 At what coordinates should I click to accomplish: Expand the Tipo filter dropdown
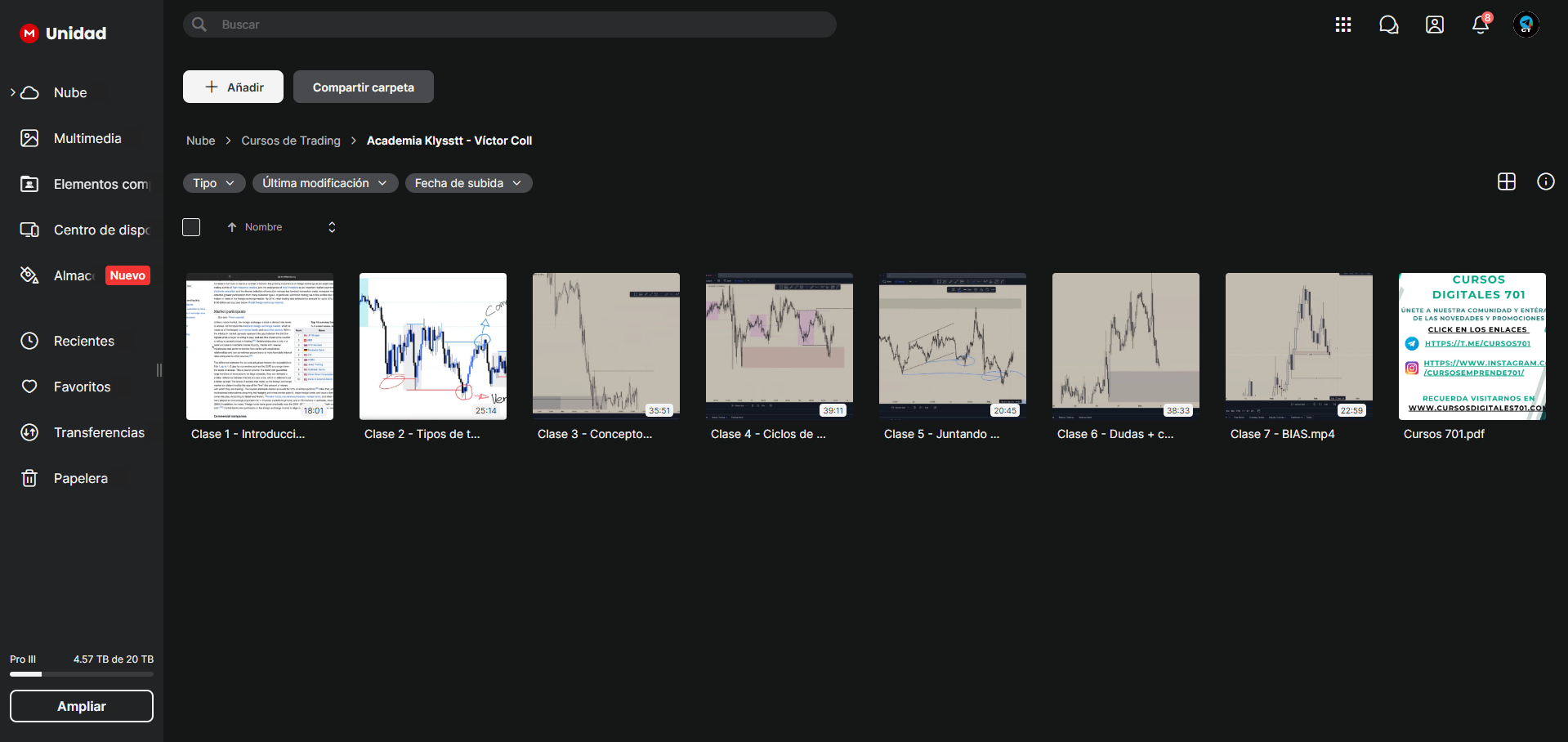click(x=214, y=183)
